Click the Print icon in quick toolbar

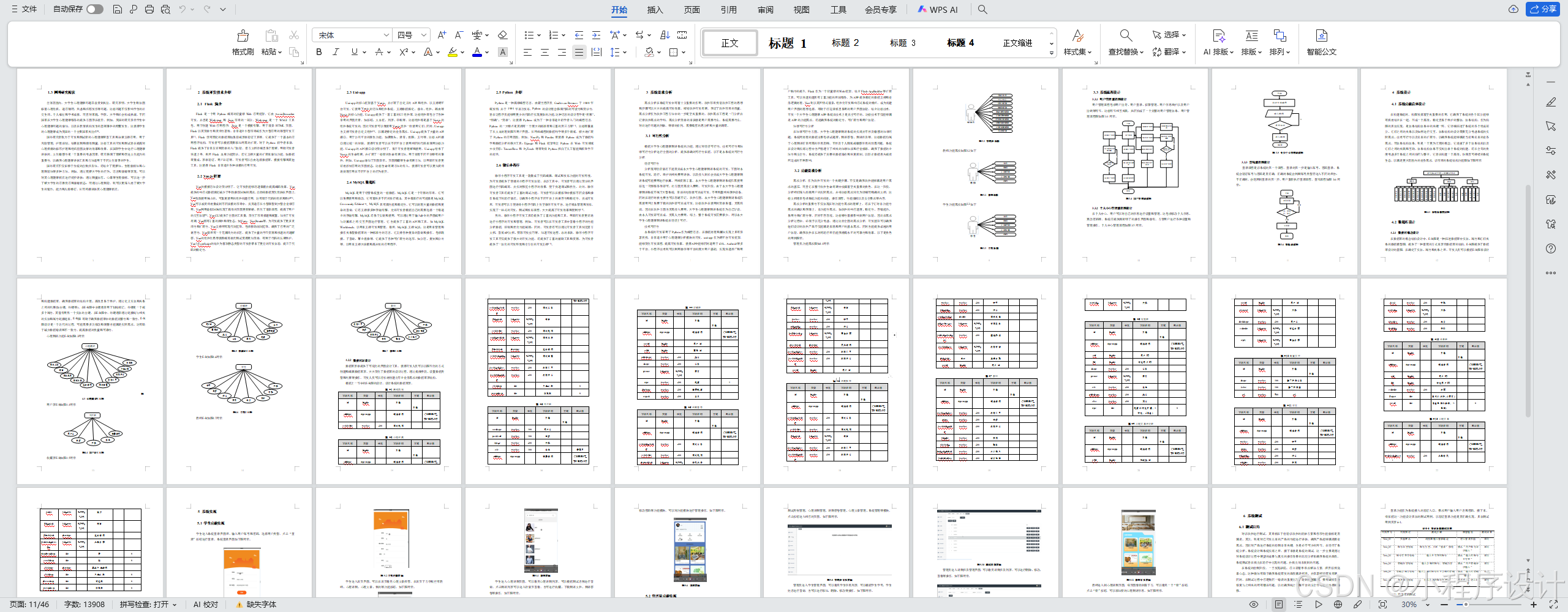[149, 9]
